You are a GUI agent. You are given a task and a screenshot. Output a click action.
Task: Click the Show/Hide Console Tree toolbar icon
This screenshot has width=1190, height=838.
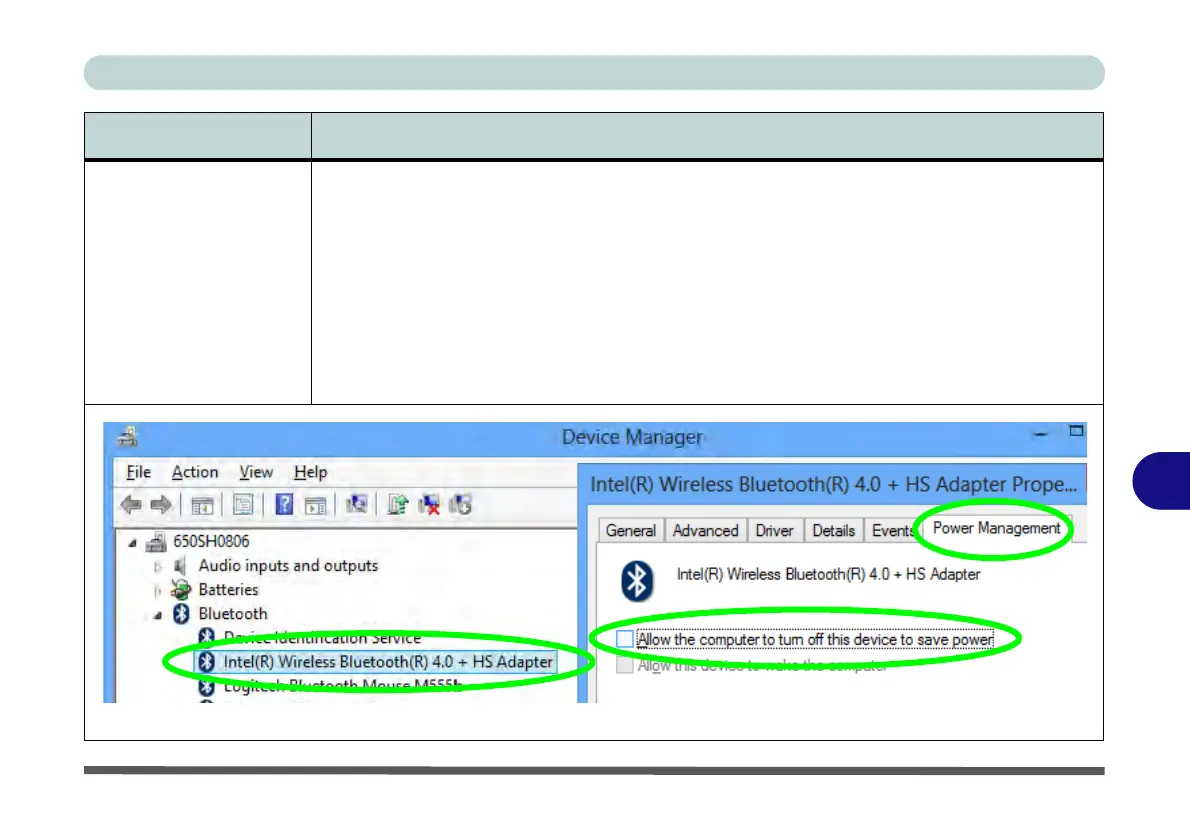[x=202, y=505]
